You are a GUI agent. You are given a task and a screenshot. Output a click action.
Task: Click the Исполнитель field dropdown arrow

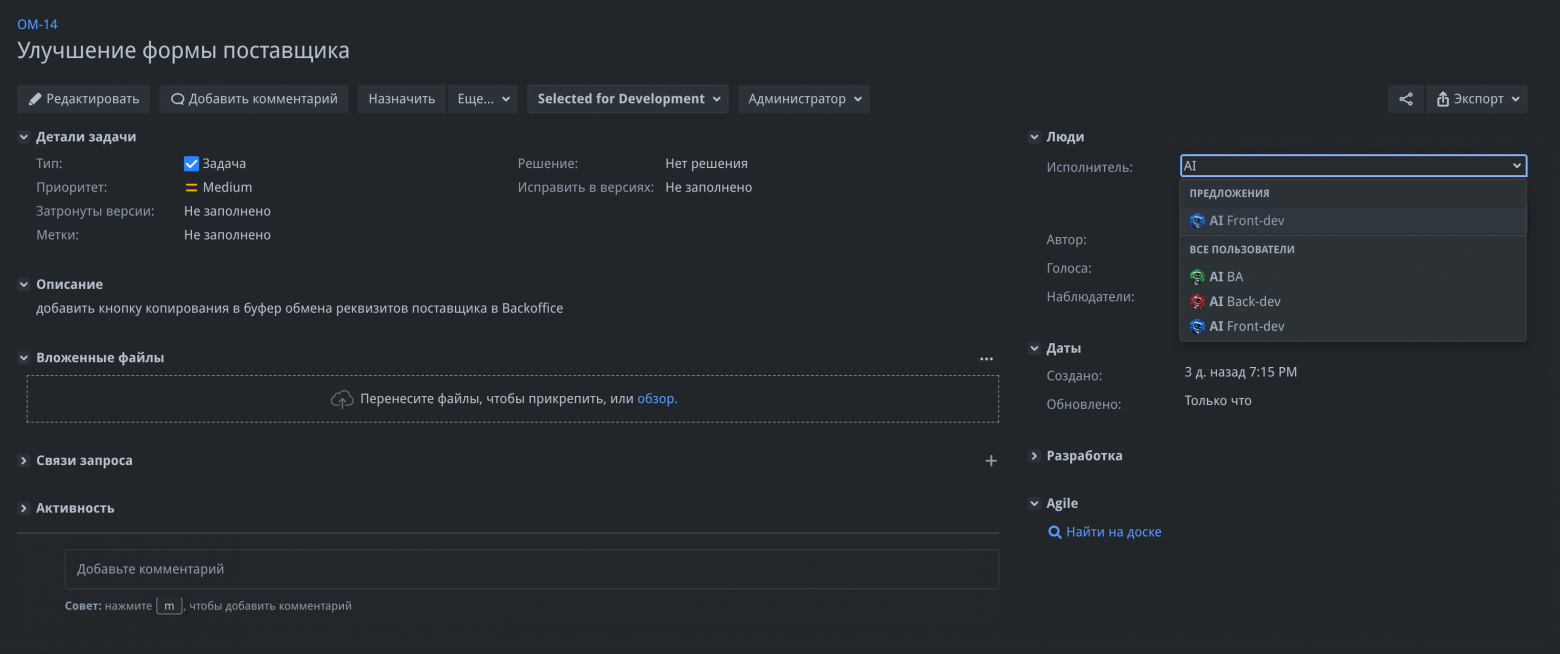pos(1517,166)
